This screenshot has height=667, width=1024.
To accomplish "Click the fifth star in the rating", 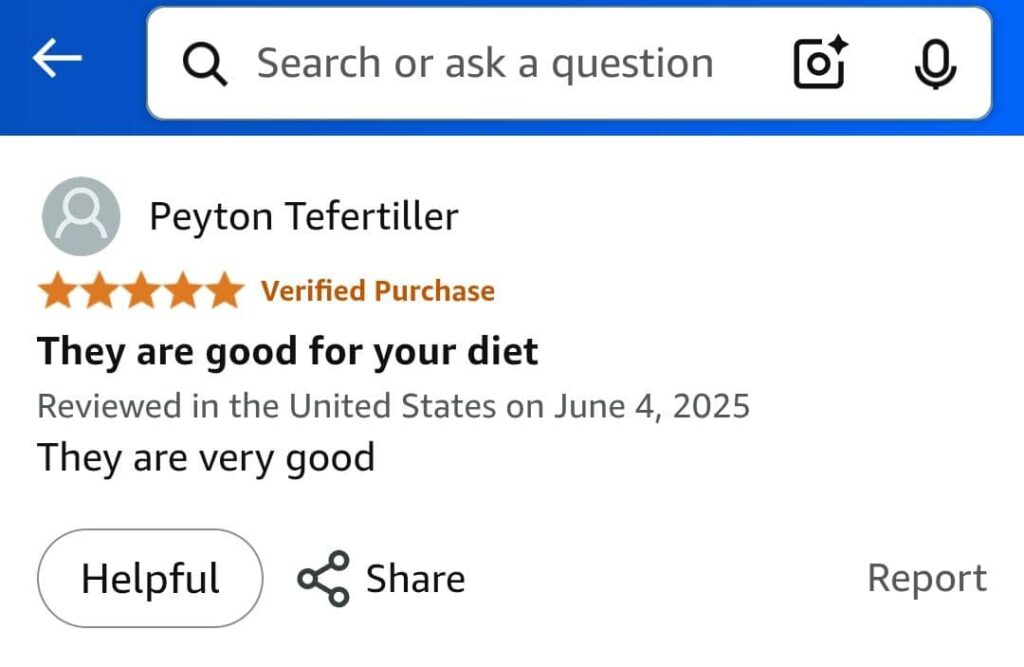I will 222,291.
